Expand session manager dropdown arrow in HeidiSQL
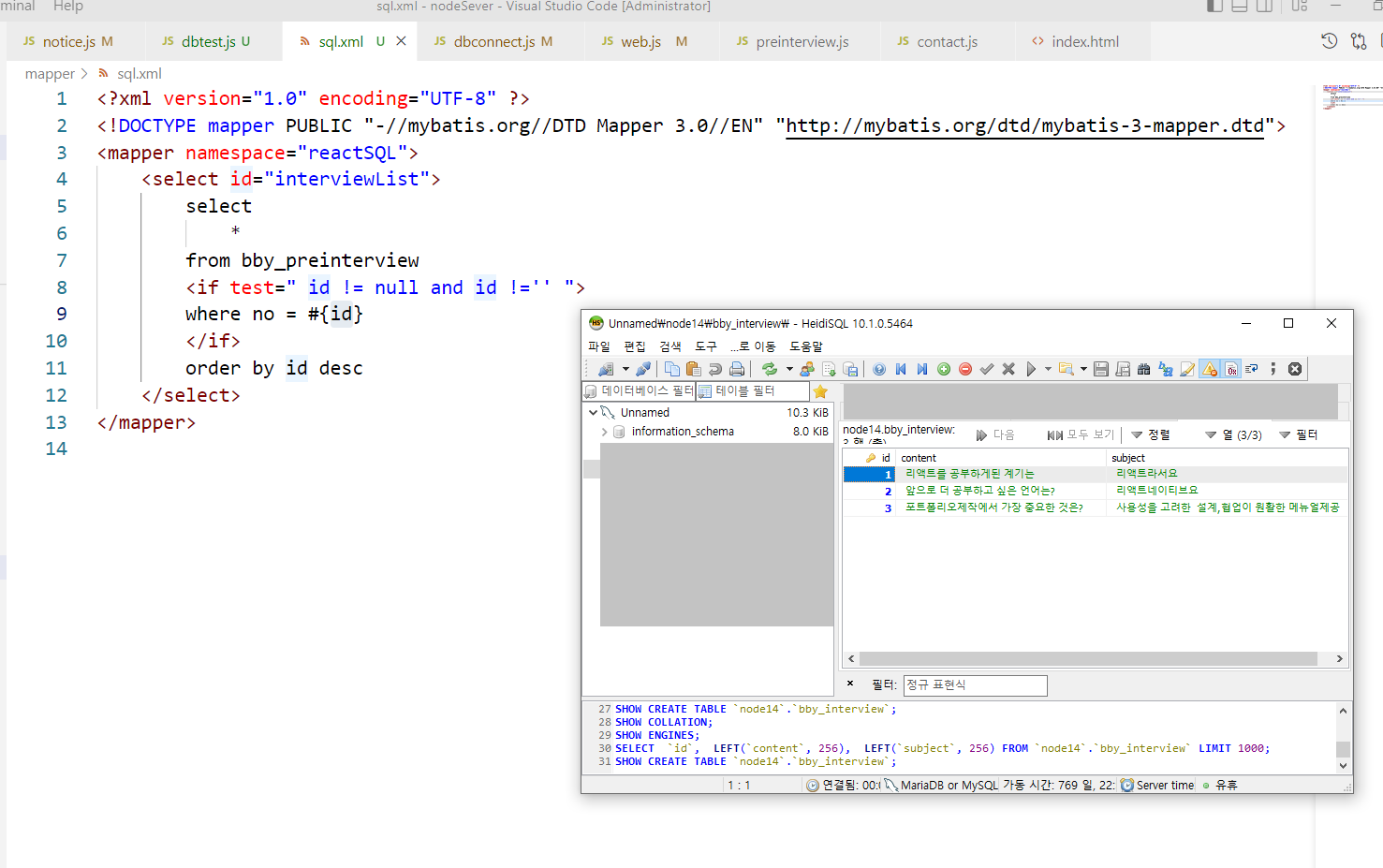Screen dimensions: 1383x868 point(625,369)
